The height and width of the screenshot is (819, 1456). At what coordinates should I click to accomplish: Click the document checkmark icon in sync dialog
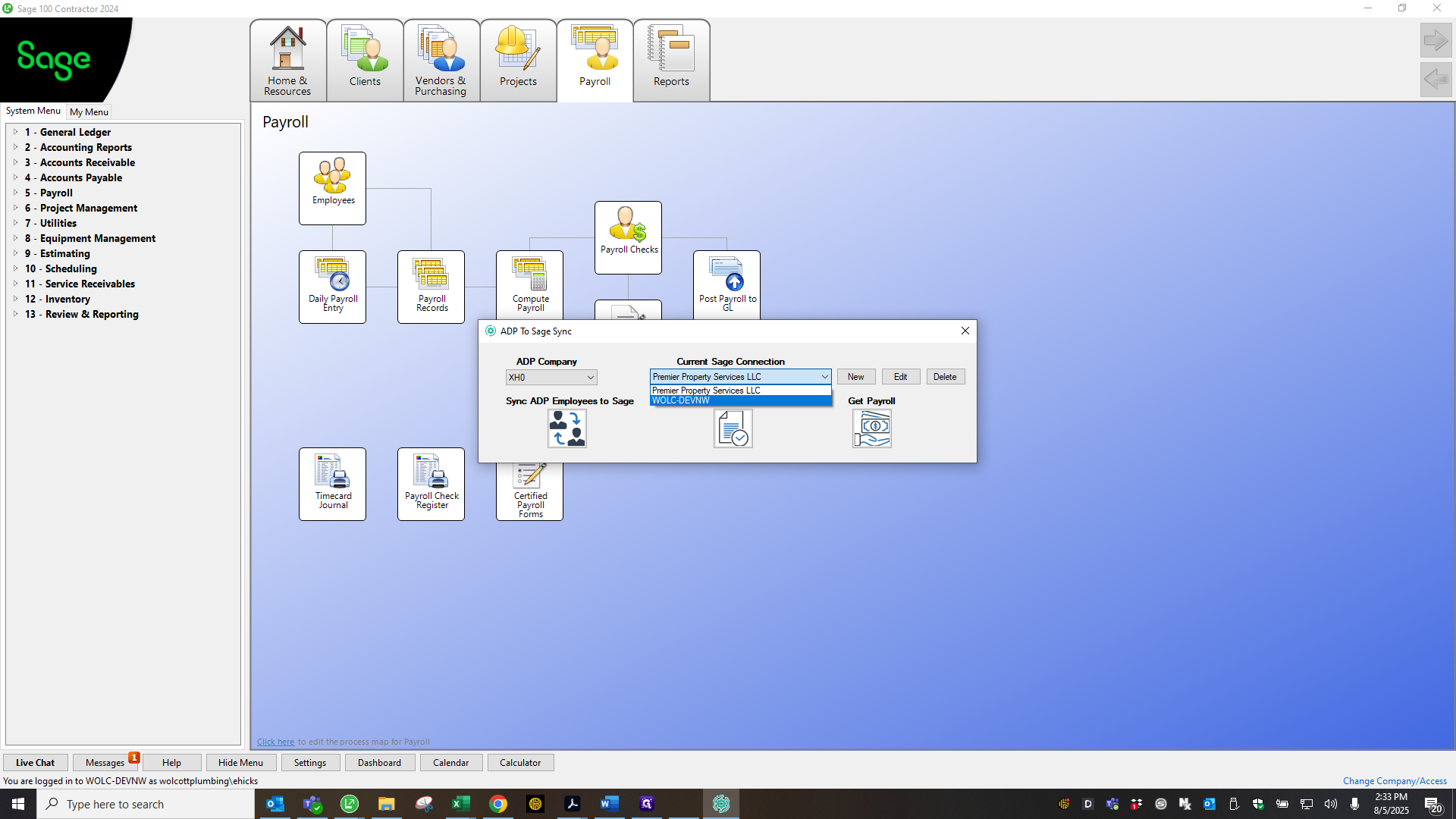point(733,428)
